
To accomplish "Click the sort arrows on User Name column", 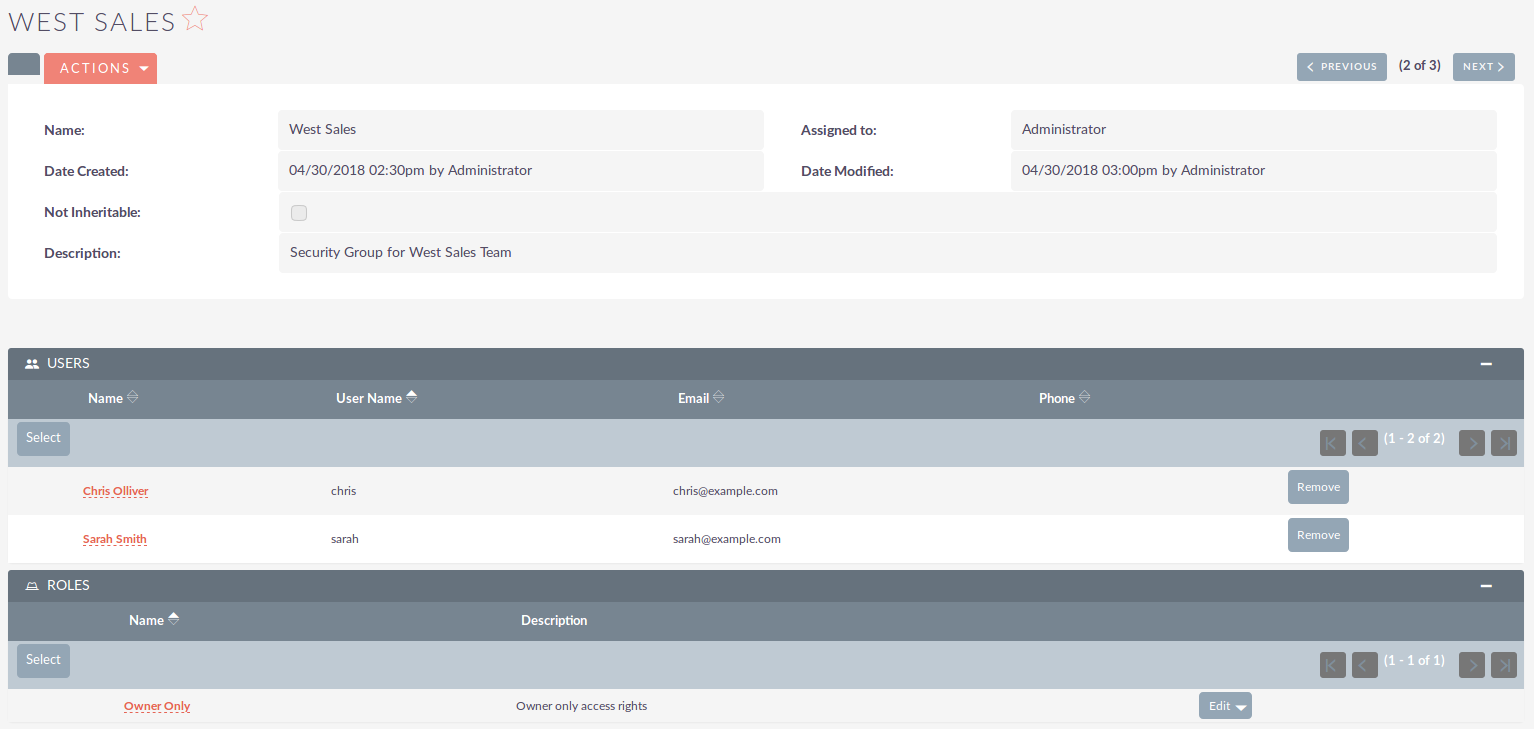I will click(x=410, y=396).
